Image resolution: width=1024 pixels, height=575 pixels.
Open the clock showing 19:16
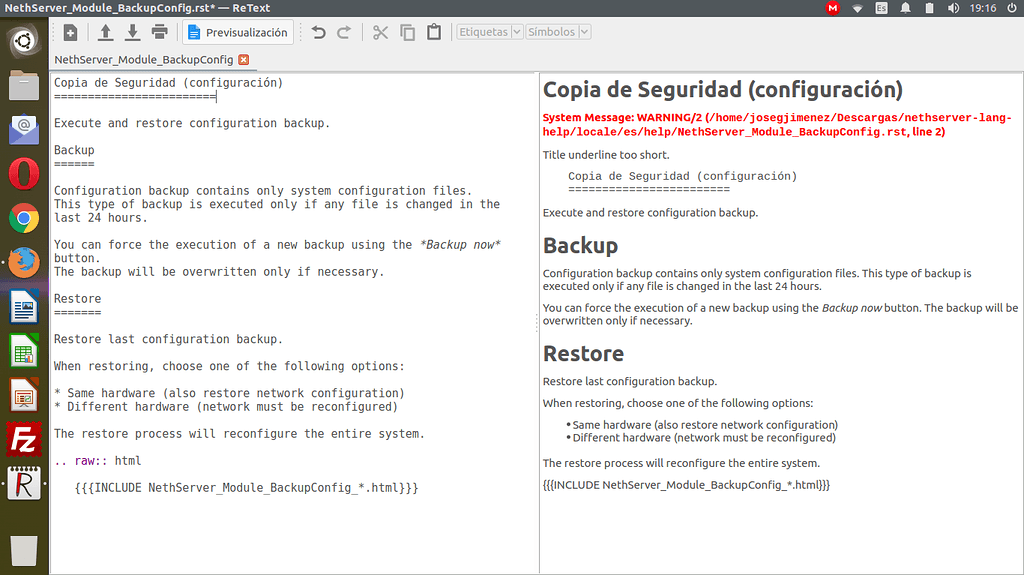(x=983, y=8)
